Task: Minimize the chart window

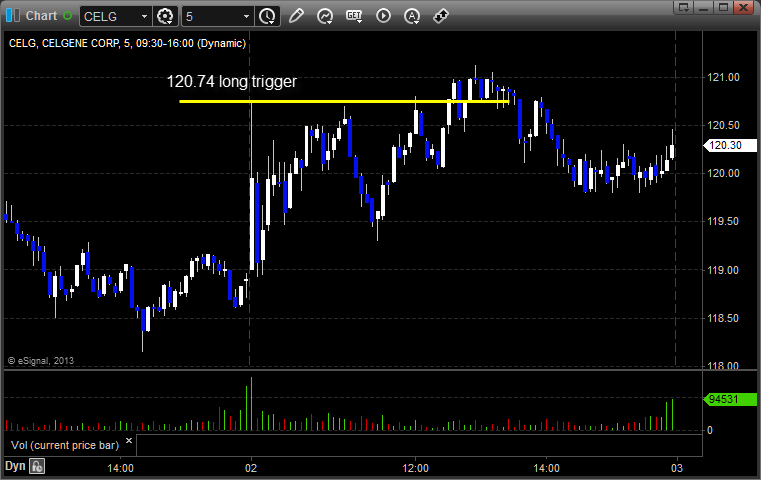Action: click(x=704, y=7)
